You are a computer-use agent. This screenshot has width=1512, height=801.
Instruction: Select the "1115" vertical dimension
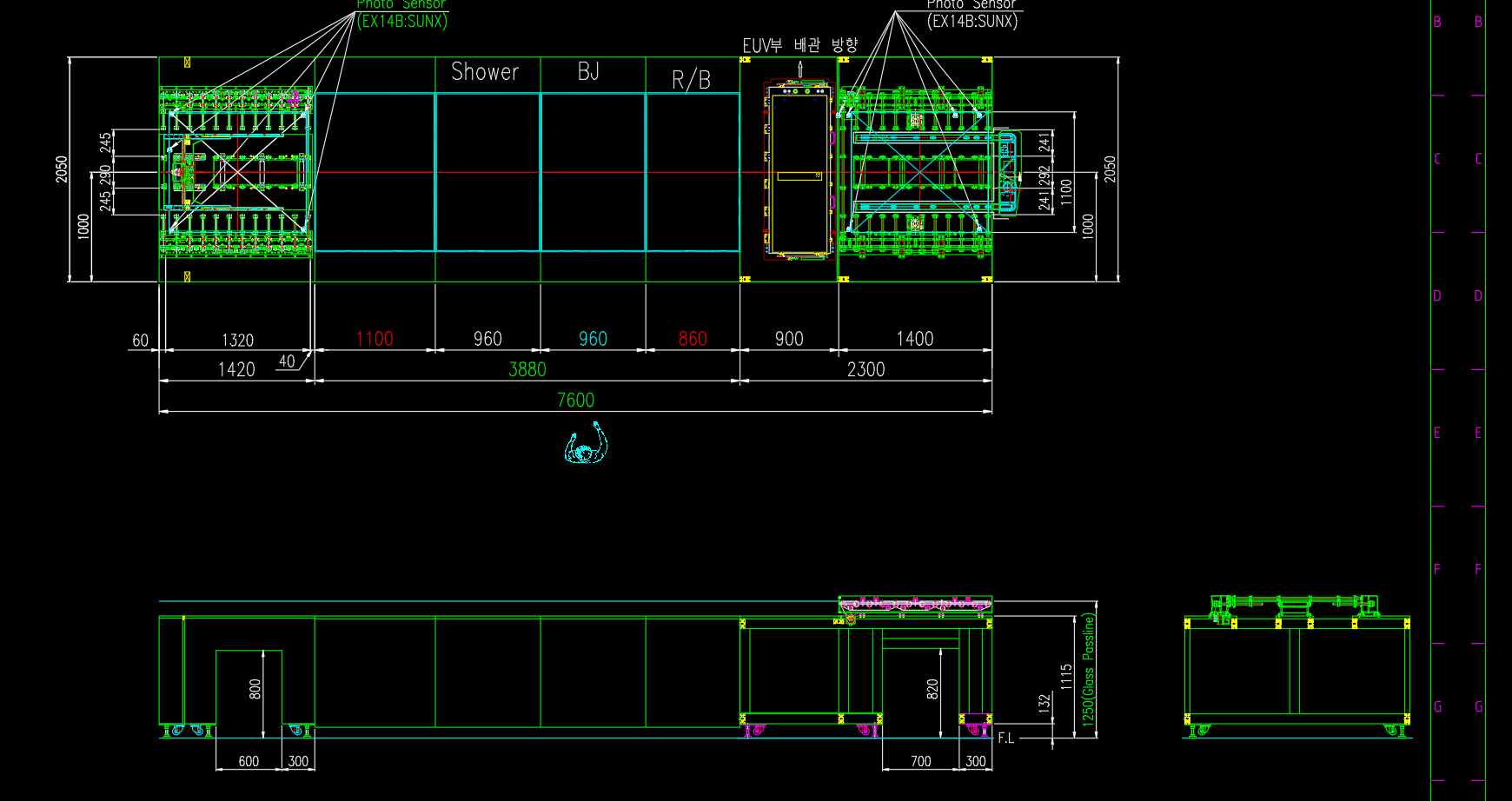pyautogui.click(x=1066, y=677)
